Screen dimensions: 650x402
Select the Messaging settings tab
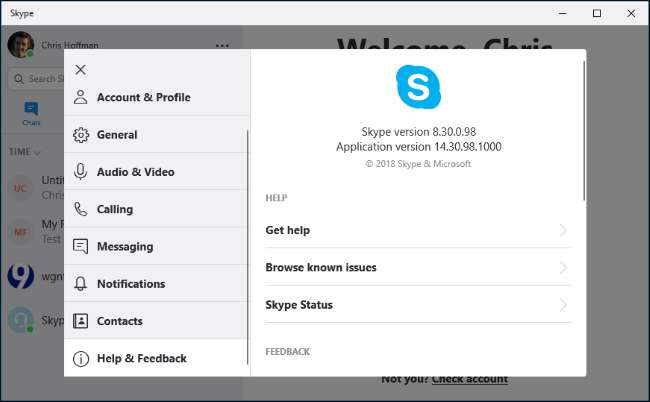pyautogui.click(x=156, y=246)
